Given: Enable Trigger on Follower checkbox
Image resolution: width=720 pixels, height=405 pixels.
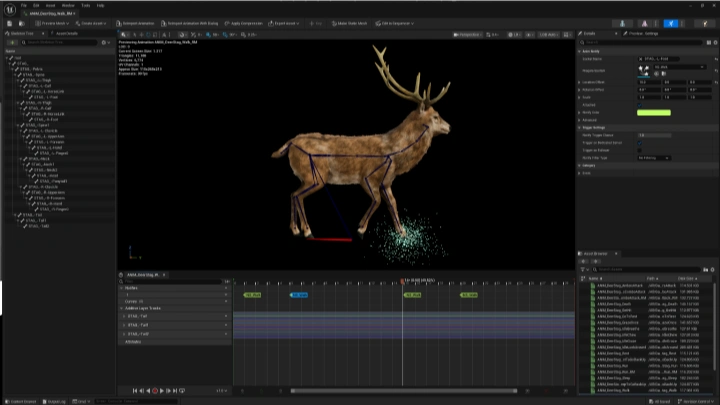Looking at the screenshot, I should (x=640, y=150).
